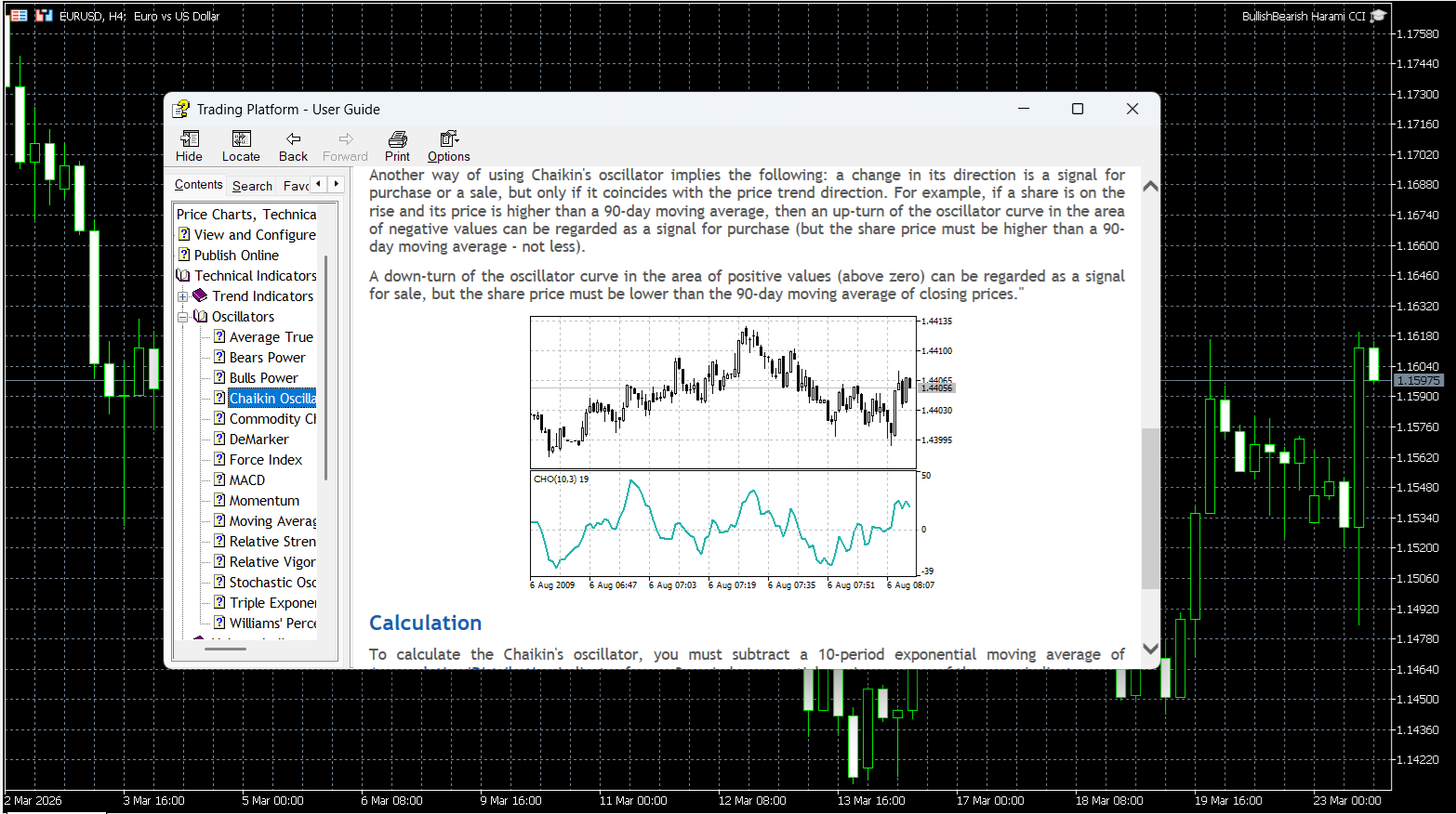This screenshot has width=1456, height=814.
Task: Select the Chaikin Oscillator topic
Action: click(264, 399)
